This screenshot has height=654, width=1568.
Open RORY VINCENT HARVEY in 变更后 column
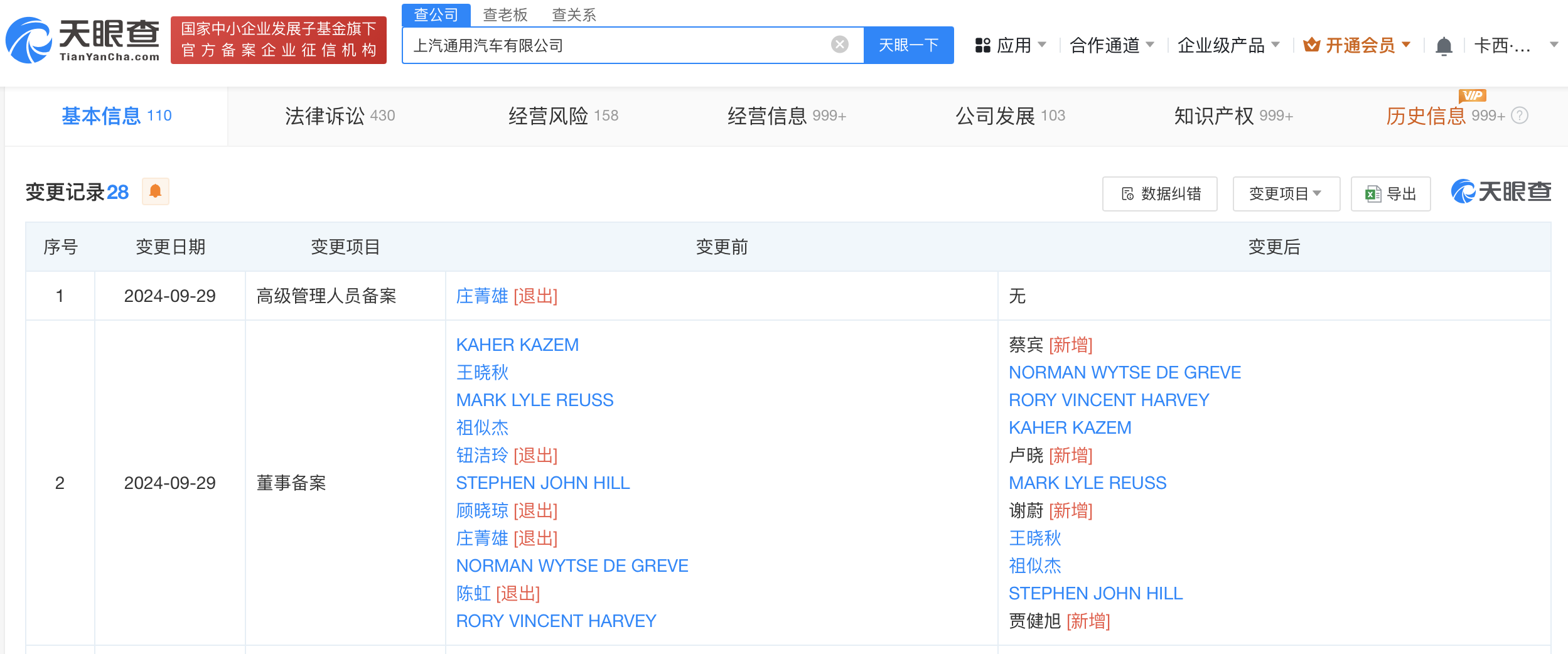pos(1109,400)
